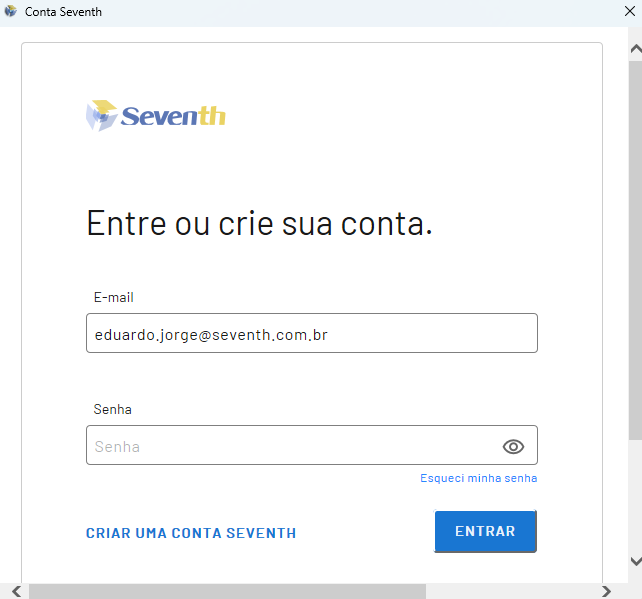
Task: Click the 'Entre ou crie sua conta.' heading
Action: (x=259, y=222)
